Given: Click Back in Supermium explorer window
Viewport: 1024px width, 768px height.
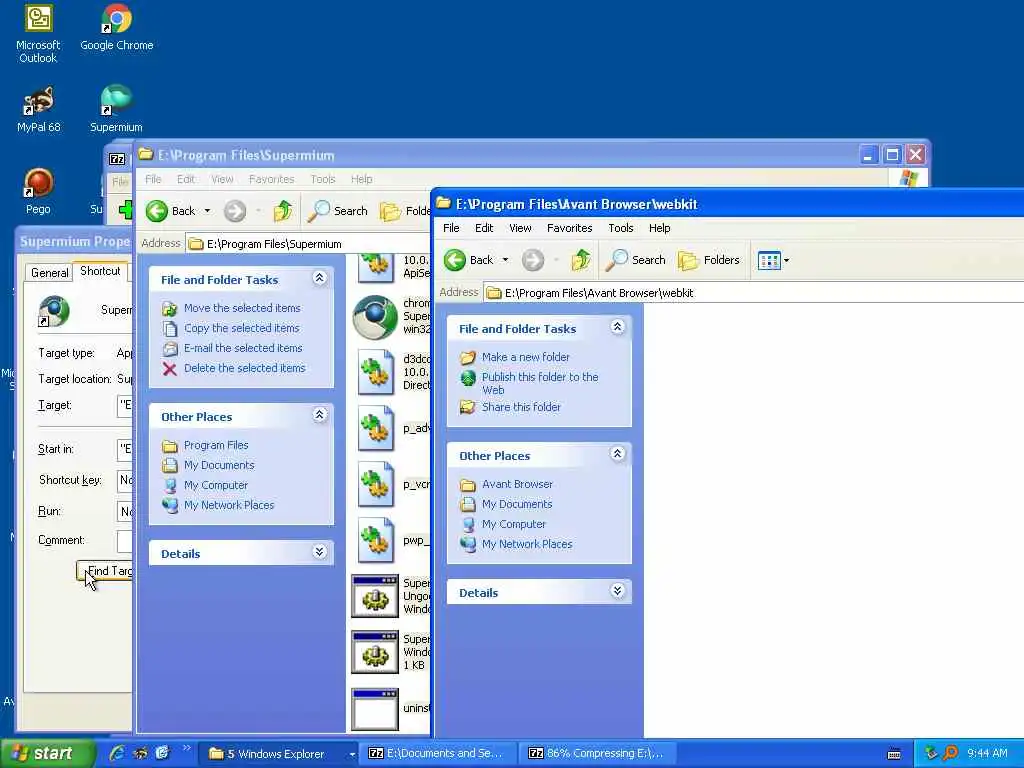Looking at the screenshot, I should (170, 211).
